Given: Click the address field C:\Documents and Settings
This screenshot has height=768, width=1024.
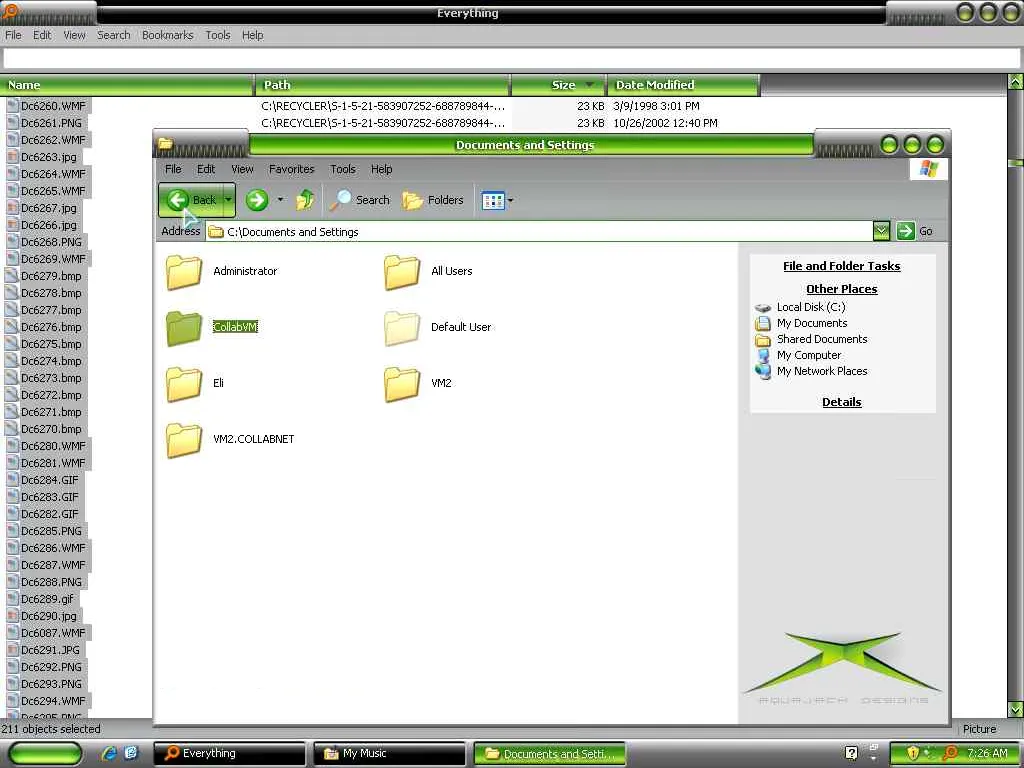Looking at the screenshot, I should [x=539, y=232].
